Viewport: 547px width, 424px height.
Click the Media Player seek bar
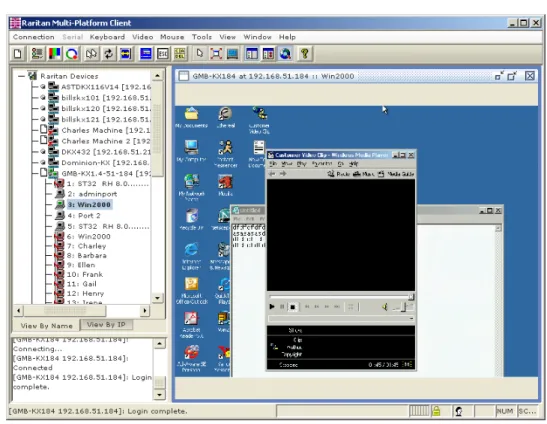[x=341, y=297]
